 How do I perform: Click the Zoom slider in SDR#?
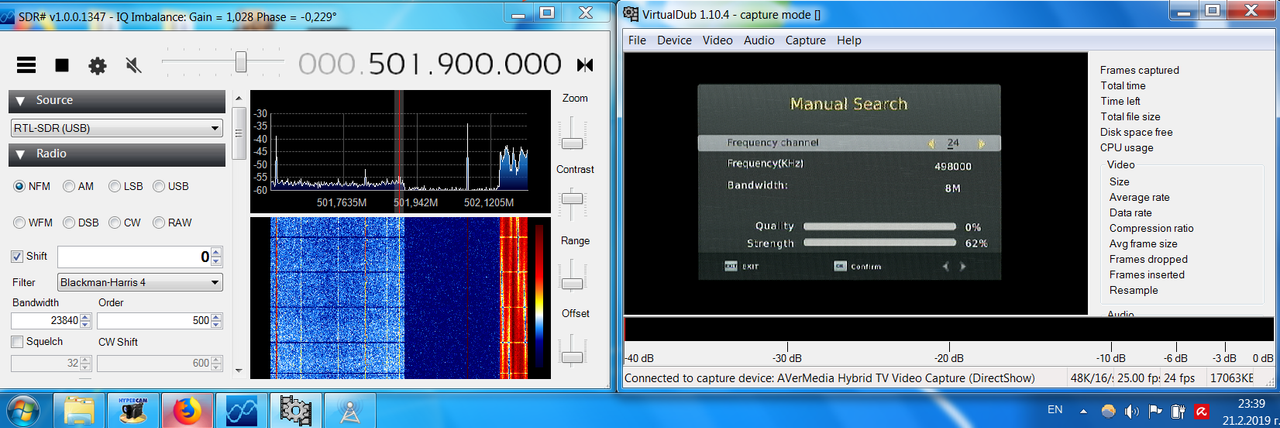pos(573,132)
